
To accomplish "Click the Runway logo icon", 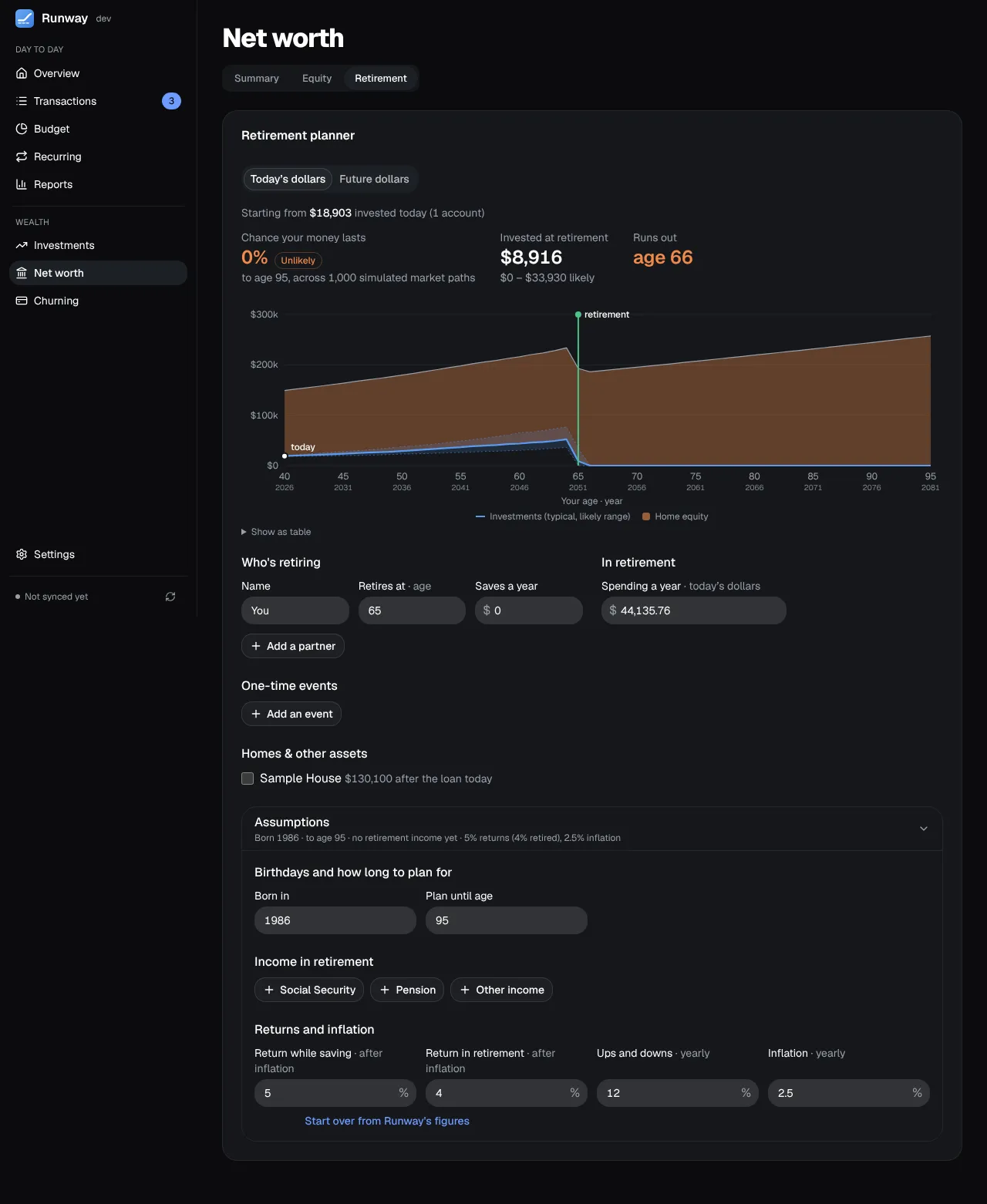I will coord(25,18).
